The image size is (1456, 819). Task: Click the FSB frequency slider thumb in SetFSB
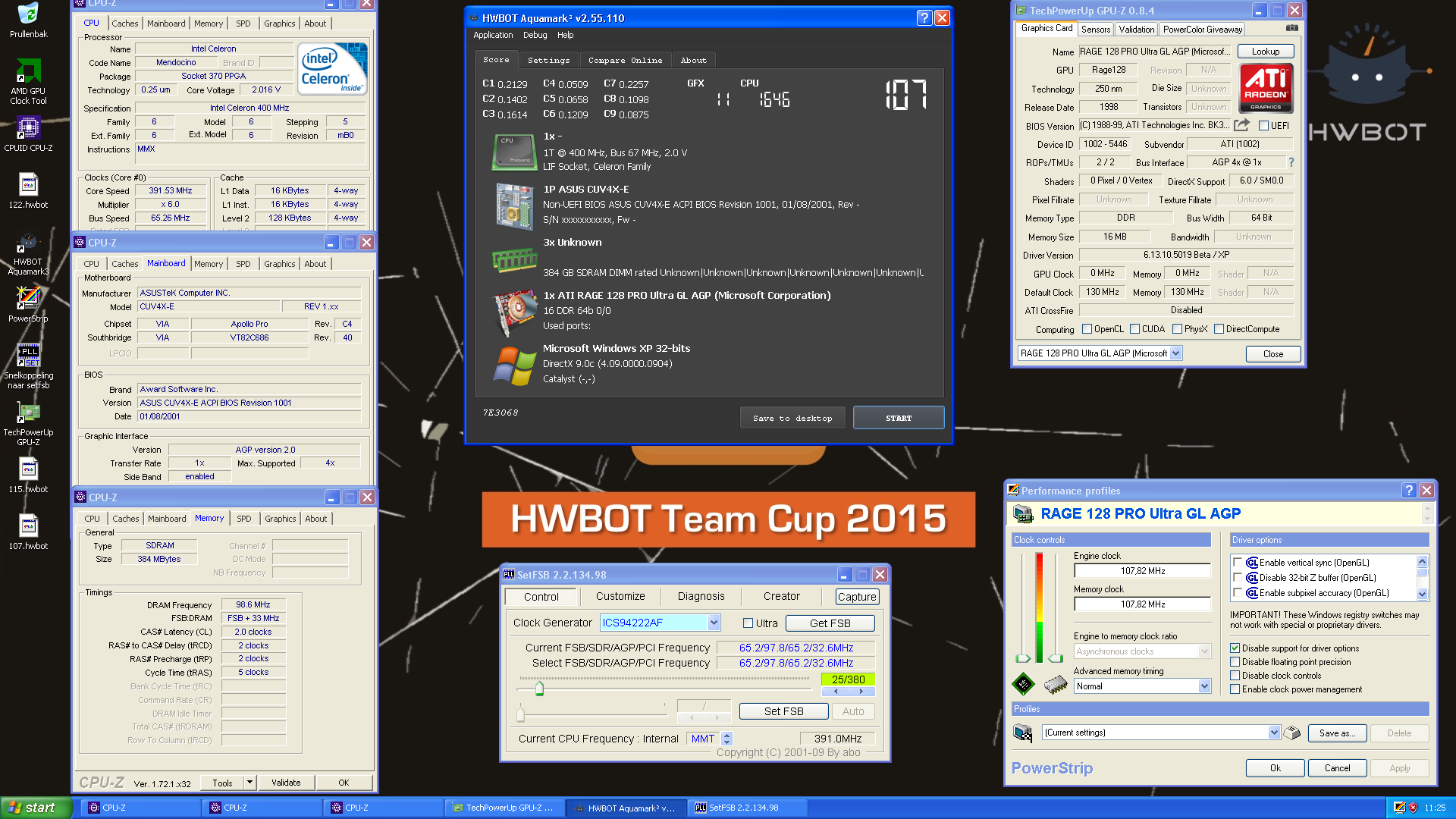539,689
